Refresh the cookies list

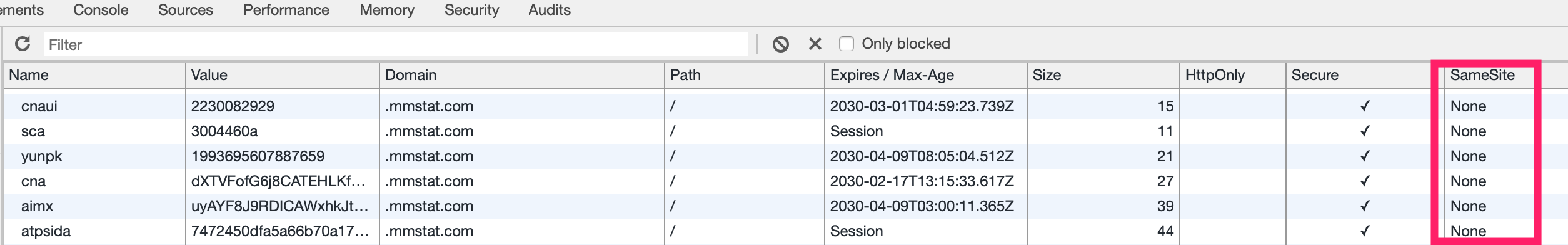tap(23, 44)
